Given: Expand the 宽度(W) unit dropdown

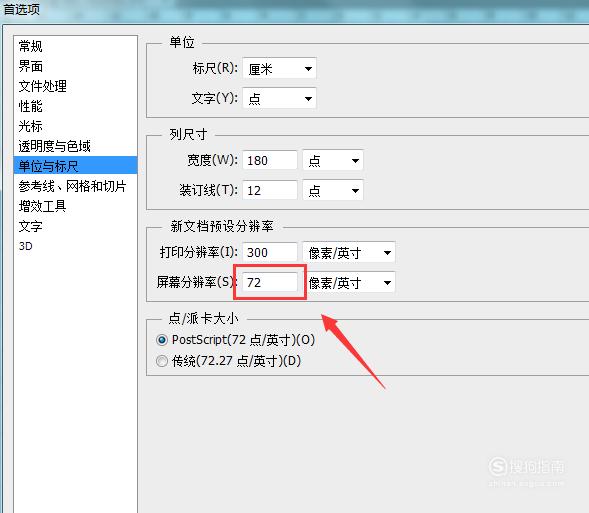Looking at the screenshot, I should 333,160.
